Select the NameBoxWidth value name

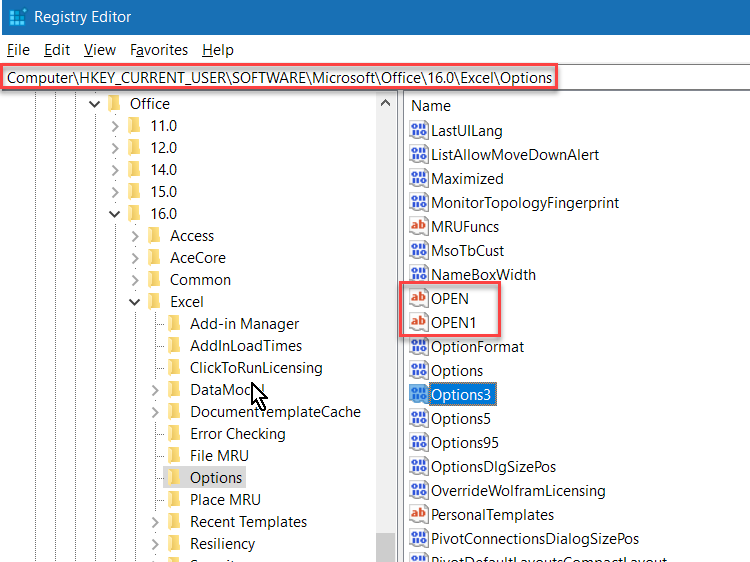click(483, 275)
